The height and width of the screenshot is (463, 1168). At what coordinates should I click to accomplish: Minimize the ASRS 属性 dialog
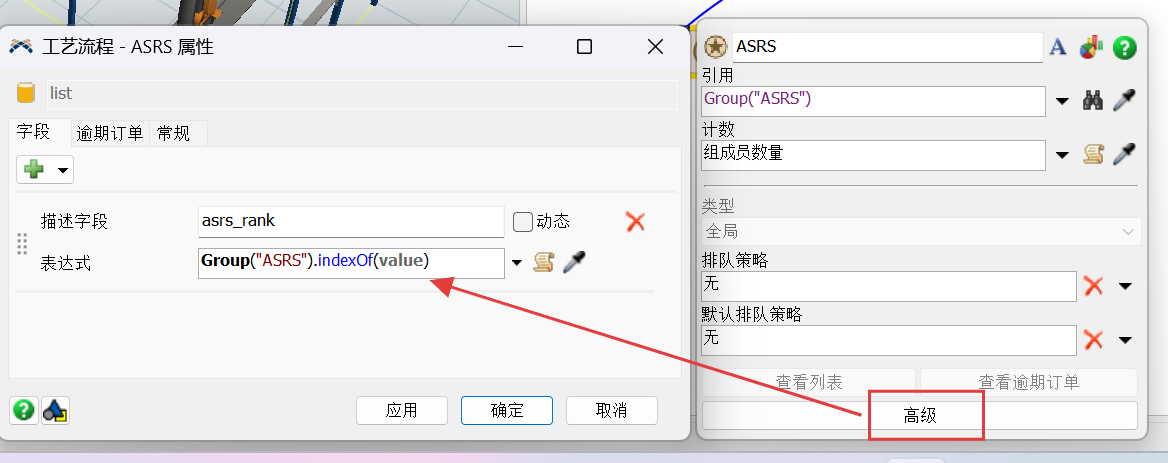pos(515,47)
